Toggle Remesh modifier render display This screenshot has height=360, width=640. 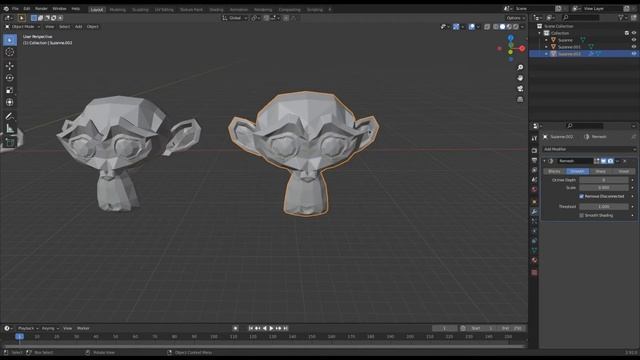tap(610, 161)
